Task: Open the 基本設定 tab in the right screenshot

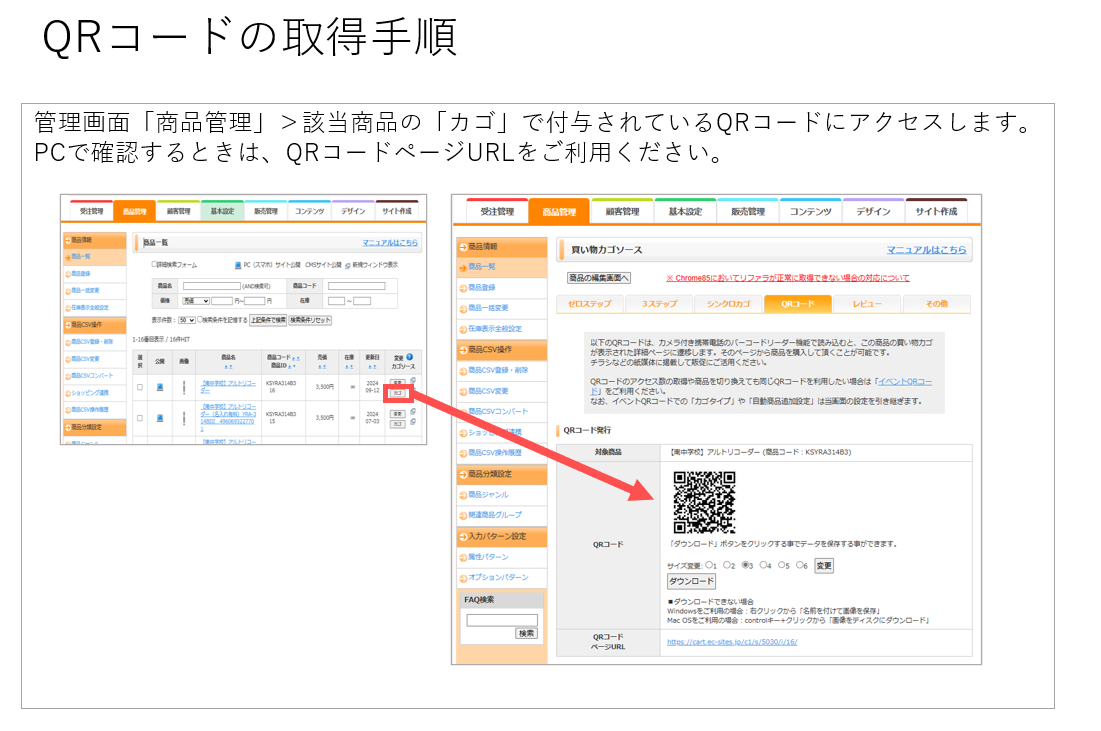Action: tap(685, 211)
